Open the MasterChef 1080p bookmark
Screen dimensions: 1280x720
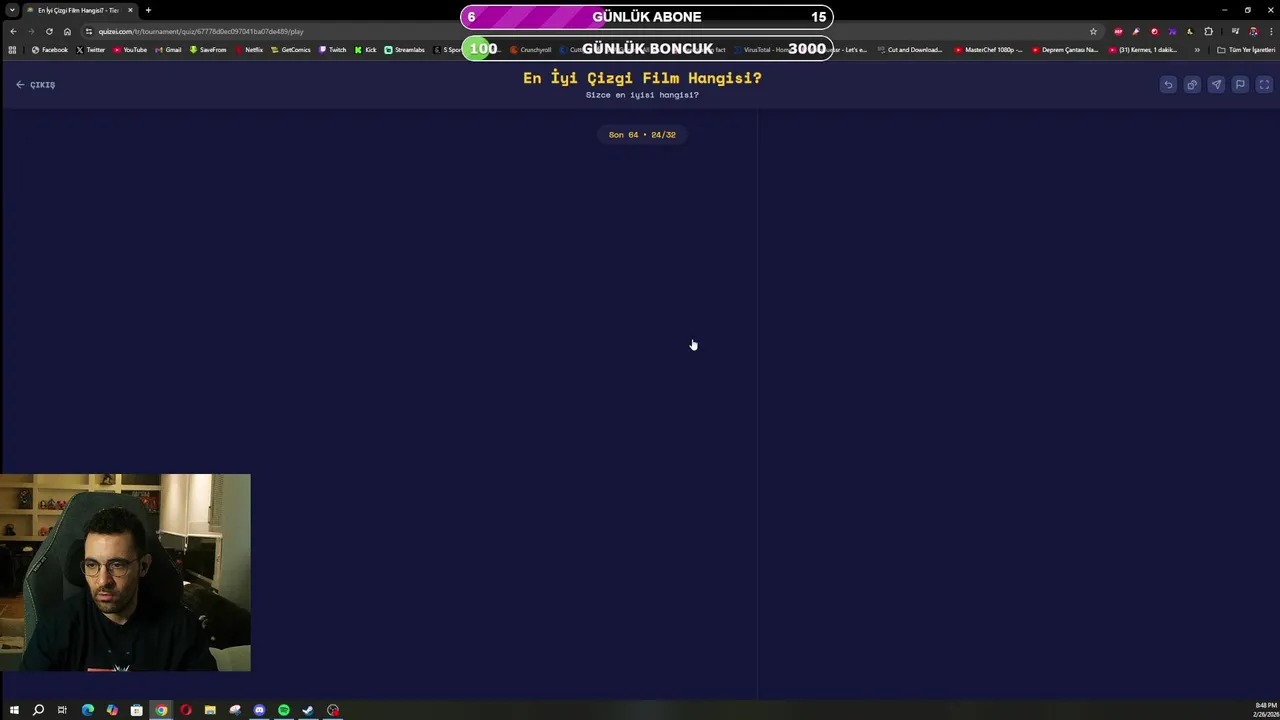[x=989, y=50]
